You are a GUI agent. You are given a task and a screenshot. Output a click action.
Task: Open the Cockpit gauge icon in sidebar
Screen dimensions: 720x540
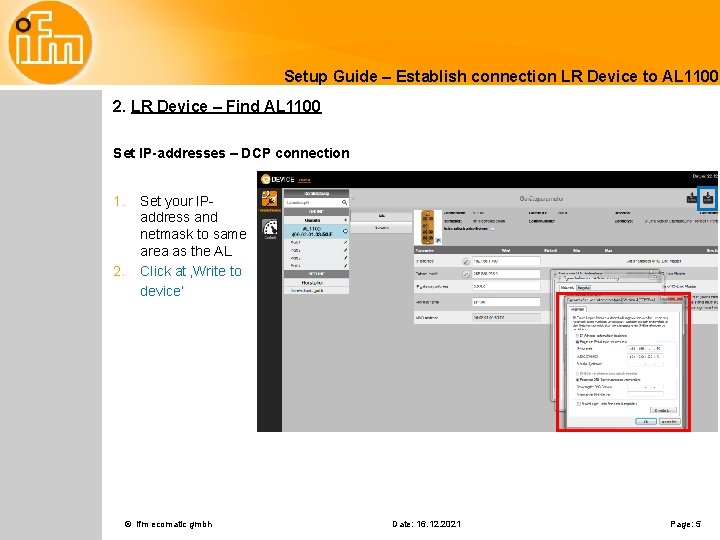coord(270,228)
